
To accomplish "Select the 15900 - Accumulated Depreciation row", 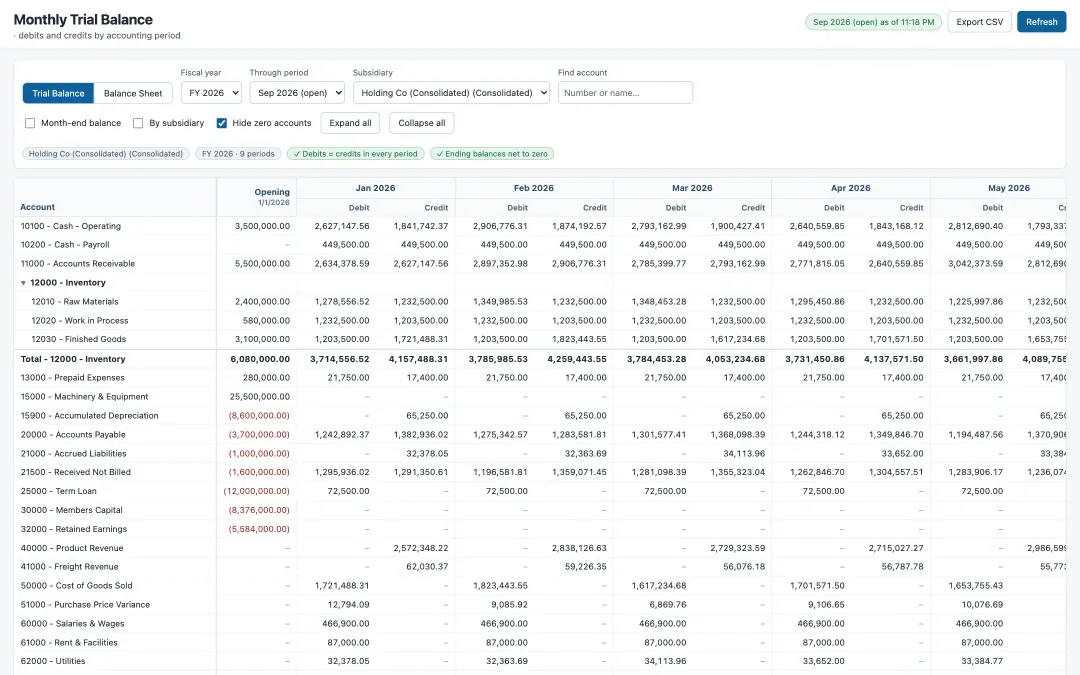I will [x=540, y=416].
